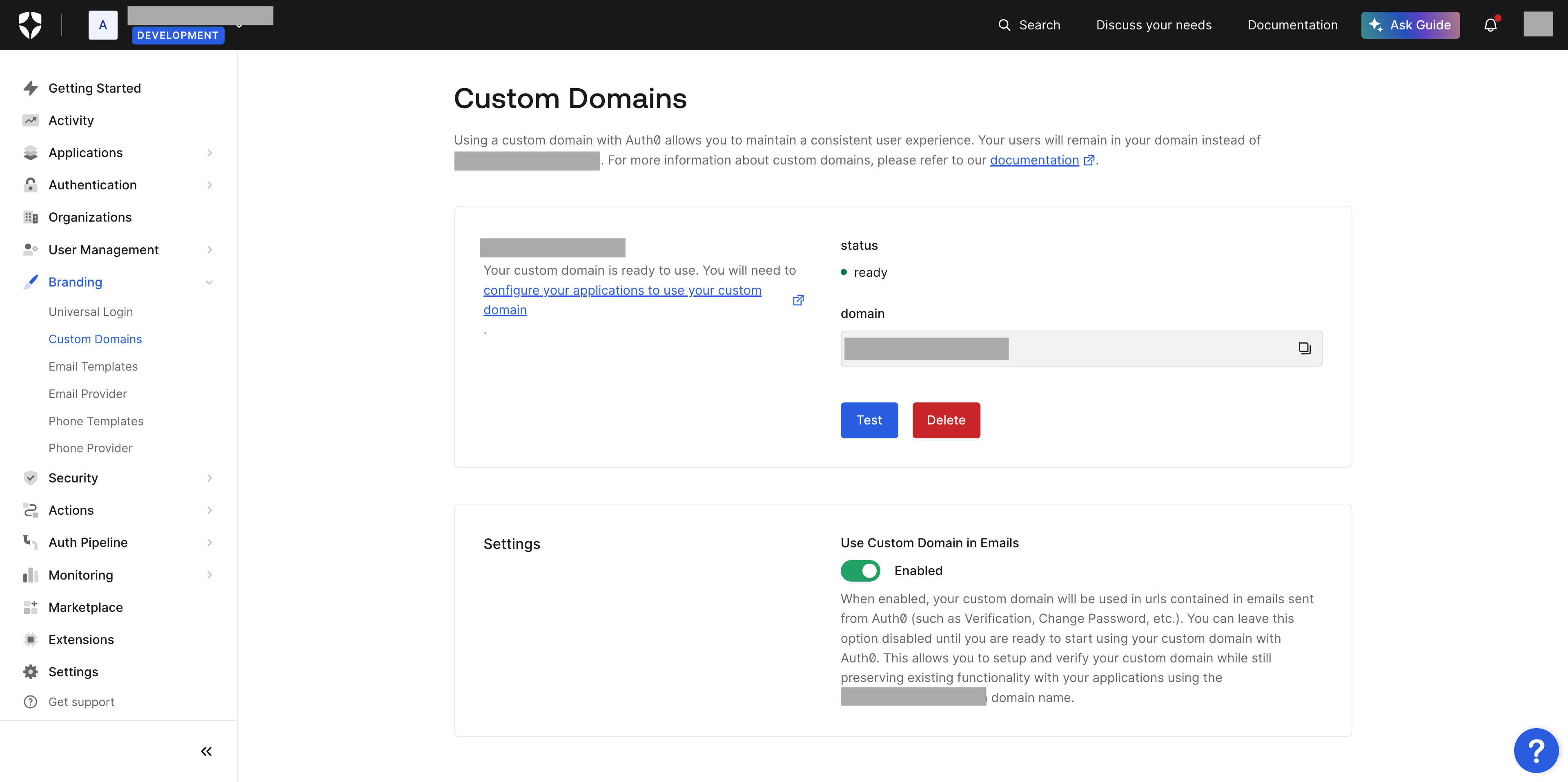Click the Settings gear icon

pyautogui.click(x=31, y=671)
